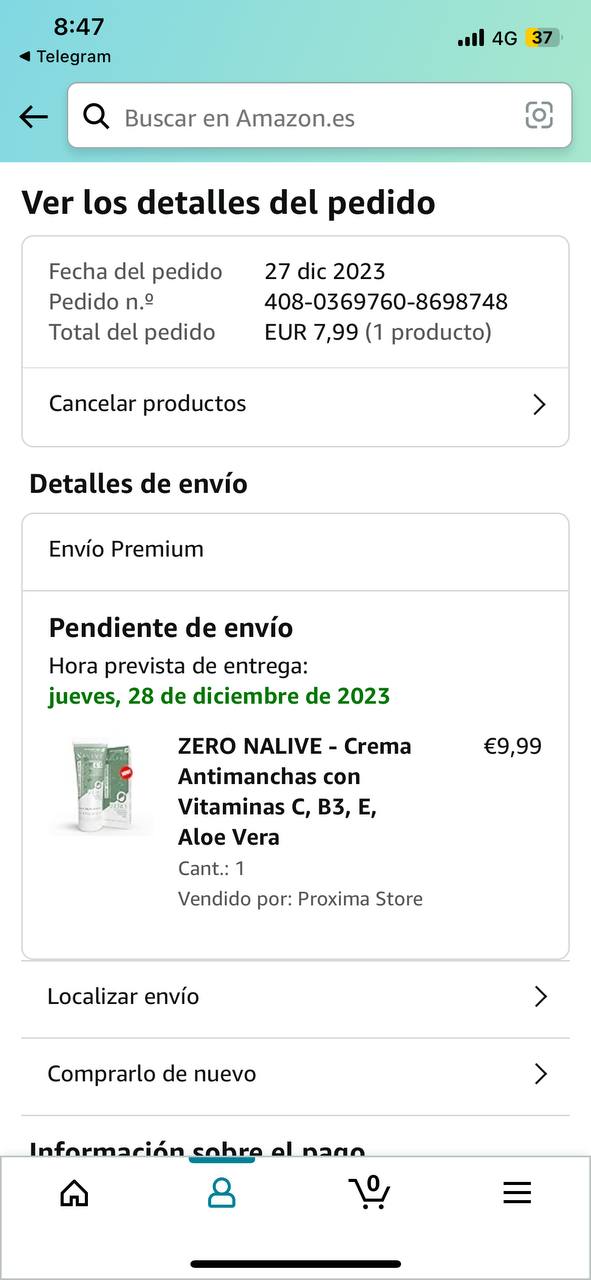591x1280 pixels.
Task: Open the camera scan icon in search bar
Action: [539, 116]
